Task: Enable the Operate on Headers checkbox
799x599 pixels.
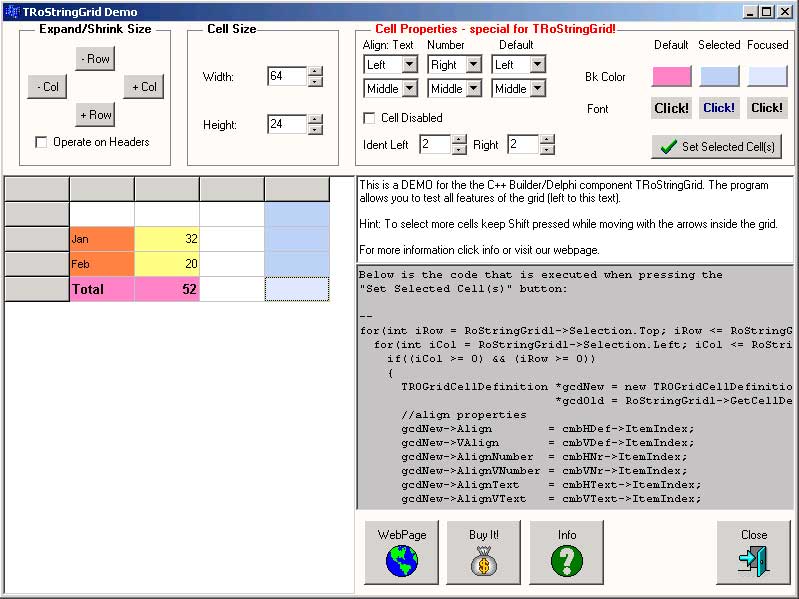Action: coord(41,142)
